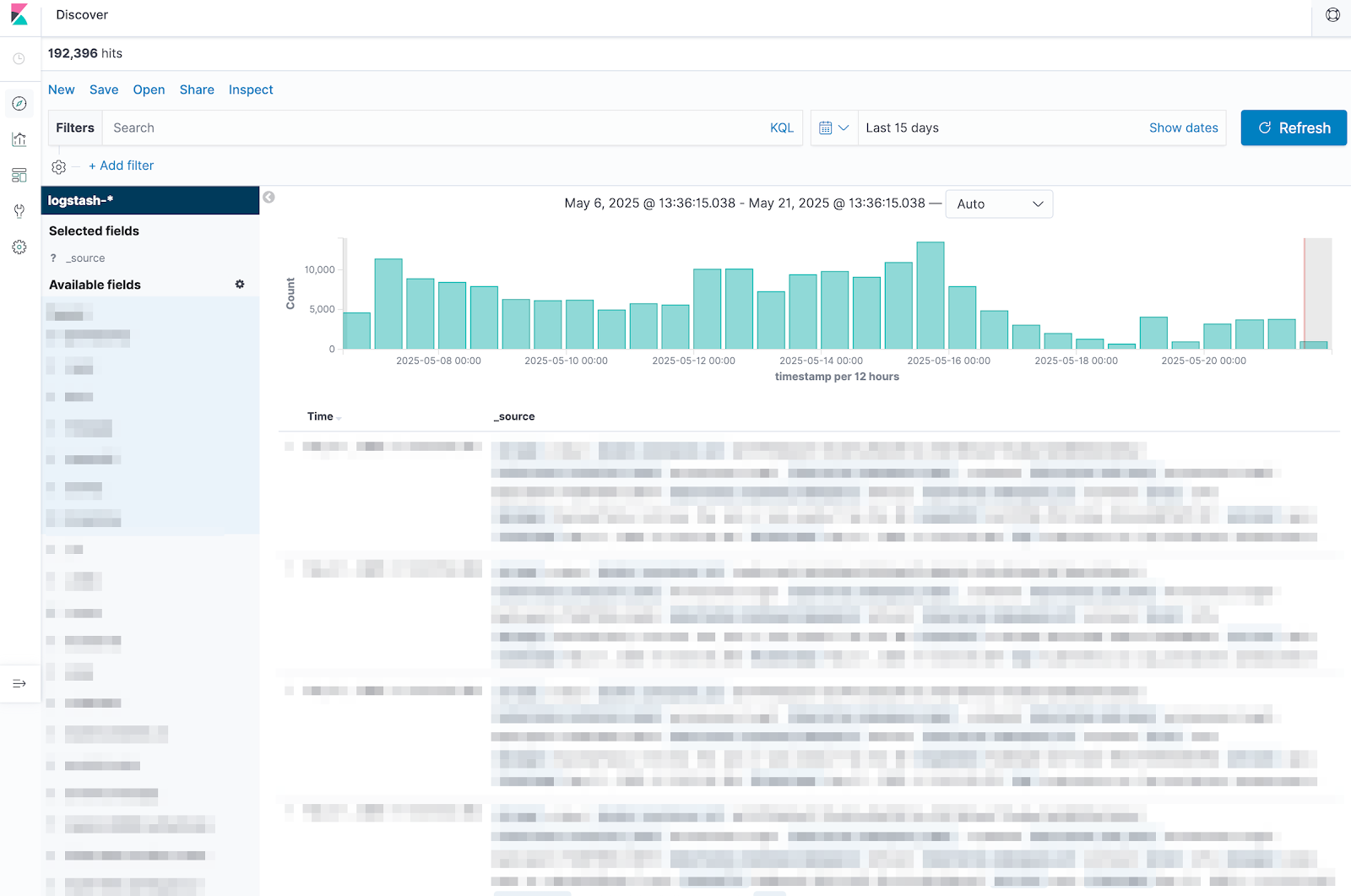Screen dimensions: 1351x896
Task: Open the Auto interval dropdown
Action: pos(999,204)
